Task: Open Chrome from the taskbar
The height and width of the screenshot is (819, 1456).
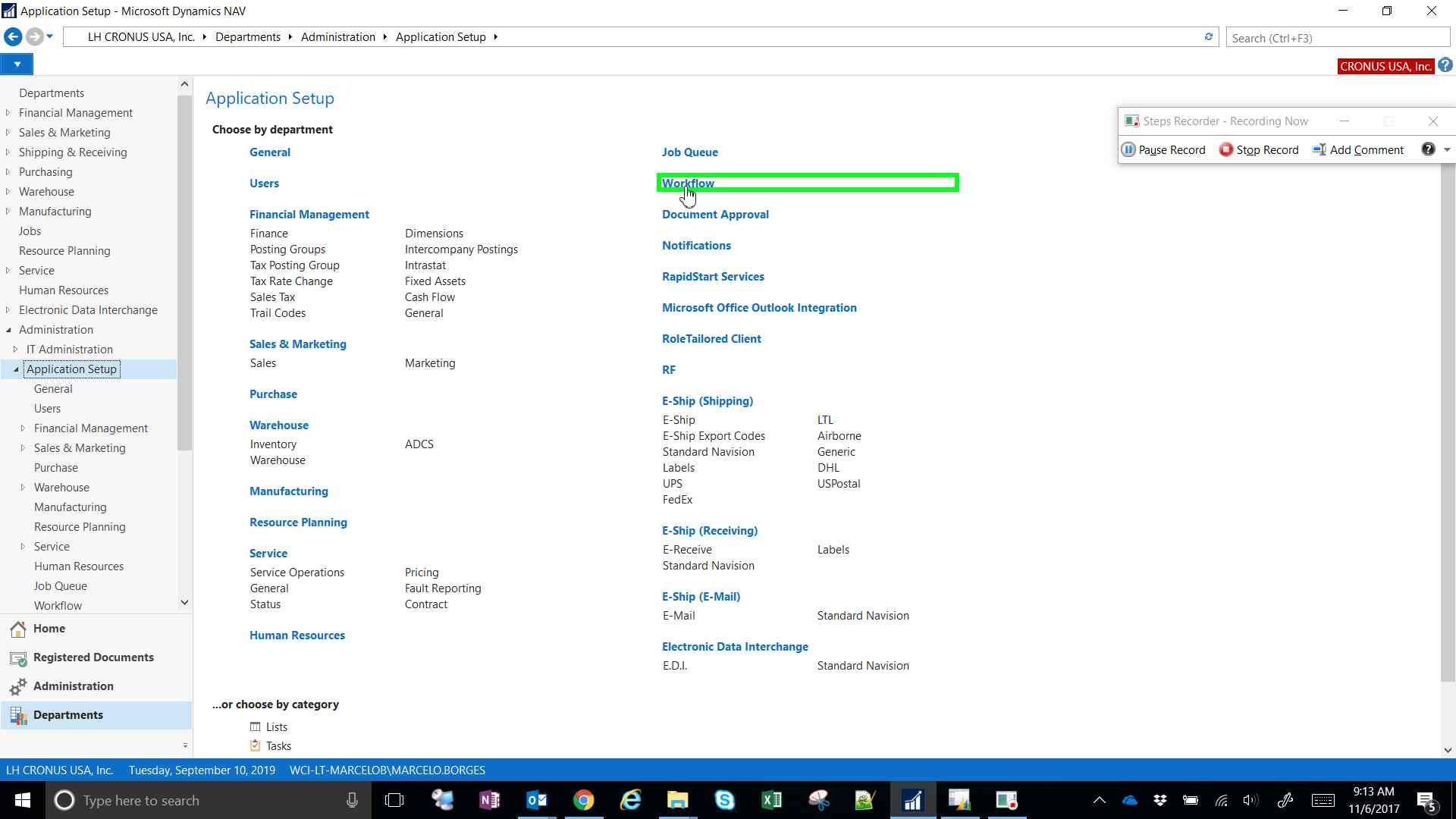Action: tap(583, 800)
